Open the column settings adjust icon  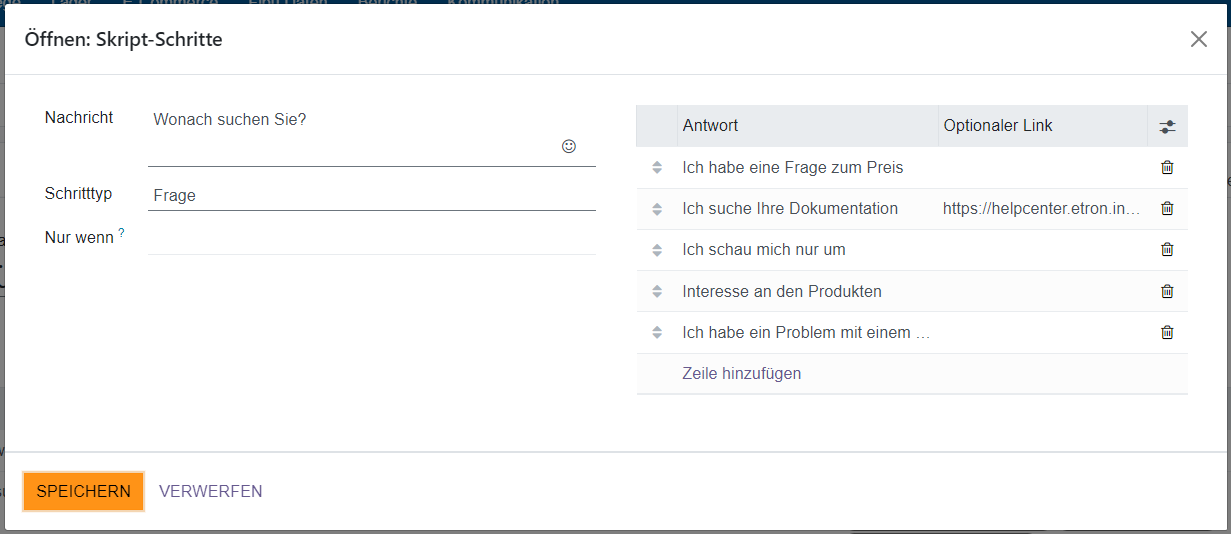pyautogui.click(x=1167, y=126)
